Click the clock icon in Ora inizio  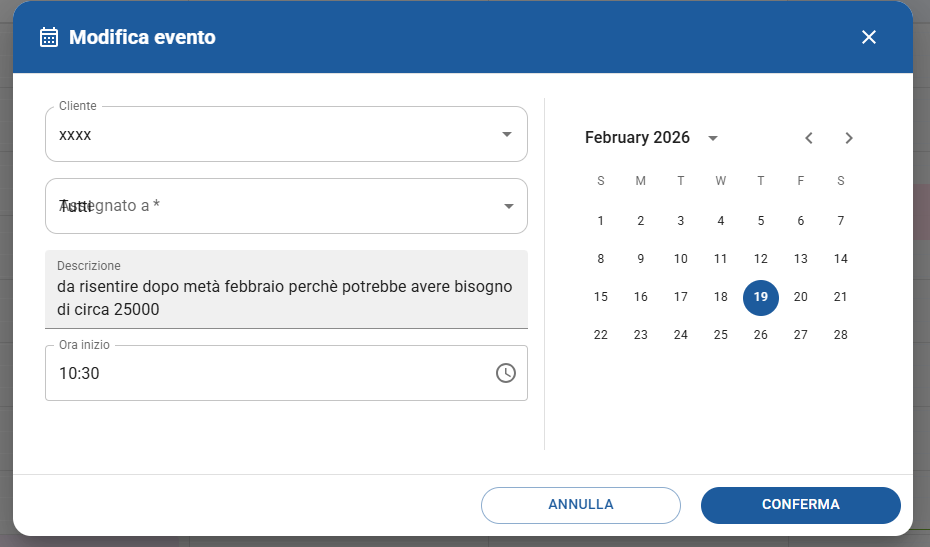tap(506, 373)
